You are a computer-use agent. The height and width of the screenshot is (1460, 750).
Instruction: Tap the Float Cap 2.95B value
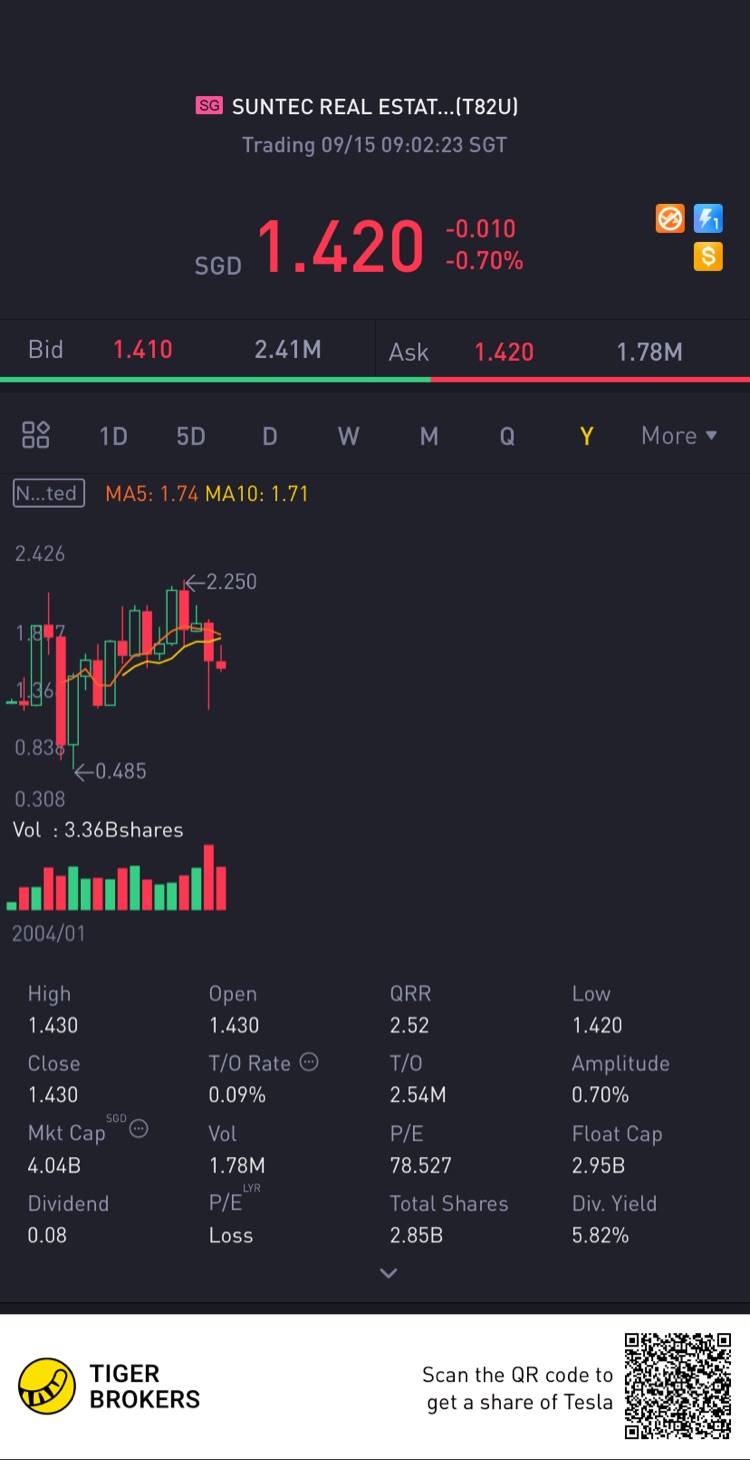point(598,1165)
